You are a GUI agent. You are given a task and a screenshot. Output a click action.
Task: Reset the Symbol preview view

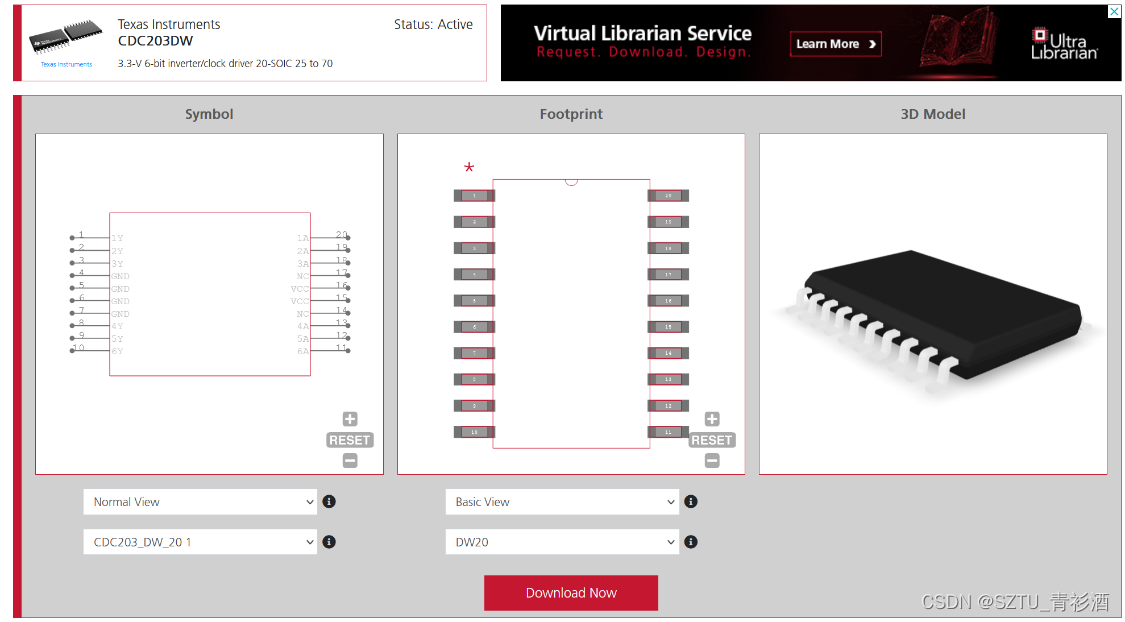coord(350,440)
